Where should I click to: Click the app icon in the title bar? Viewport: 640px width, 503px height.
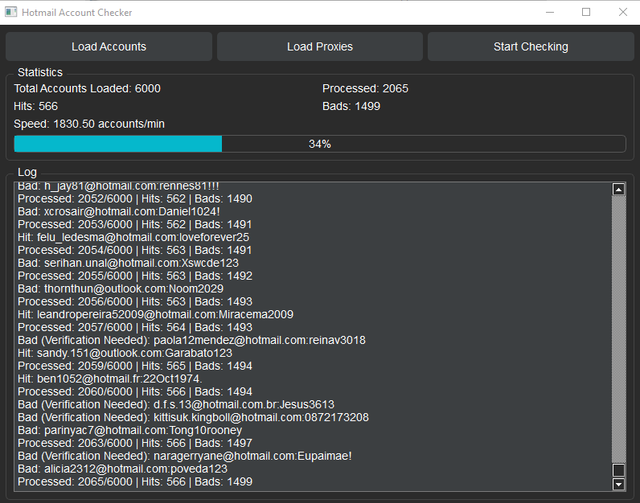coord(11,12)
